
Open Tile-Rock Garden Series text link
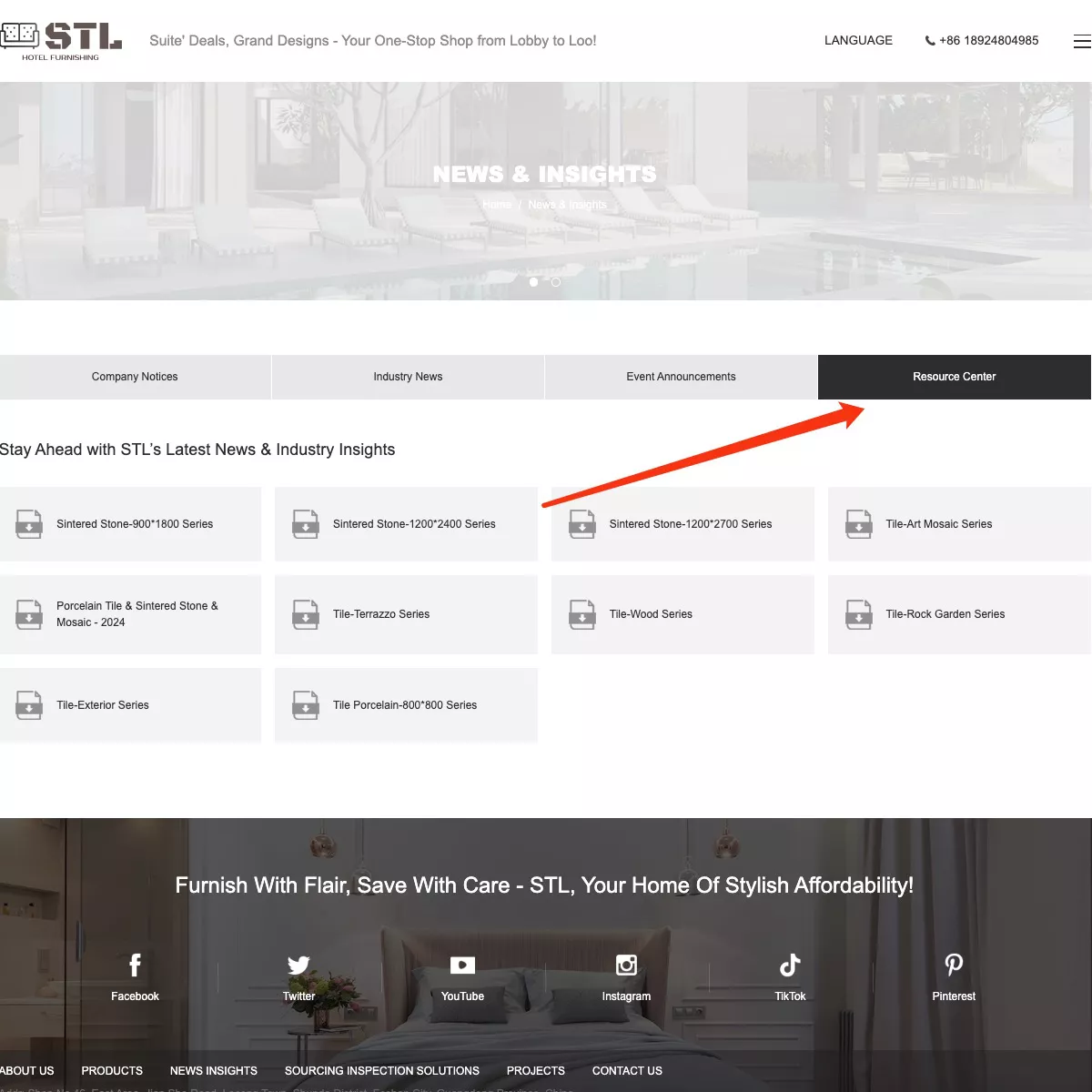point(945,614)
